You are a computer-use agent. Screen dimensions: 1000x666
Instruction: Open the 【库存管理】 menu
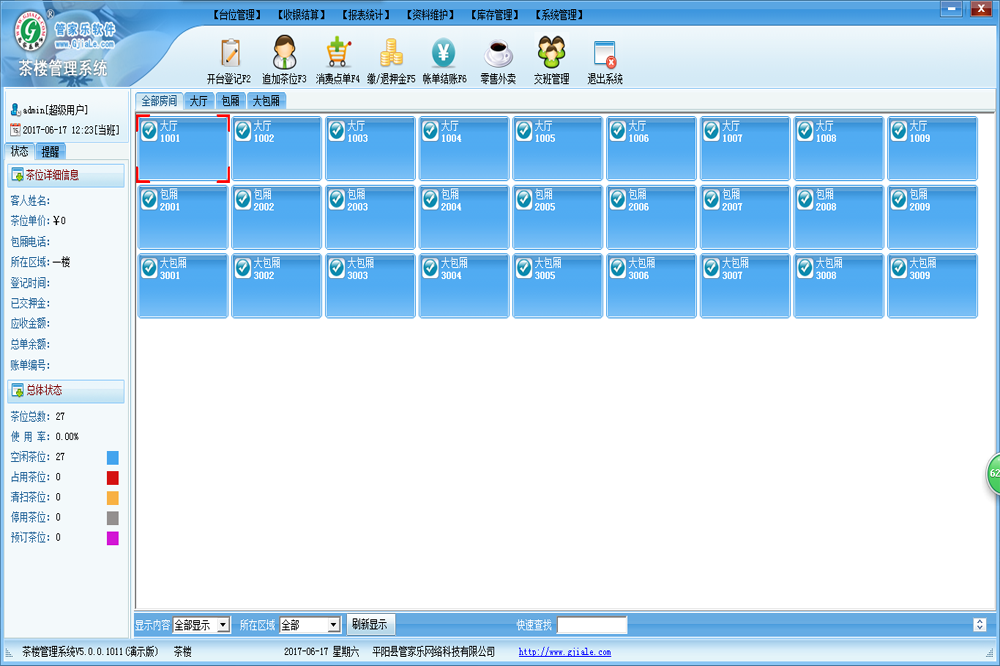point(495,15)
